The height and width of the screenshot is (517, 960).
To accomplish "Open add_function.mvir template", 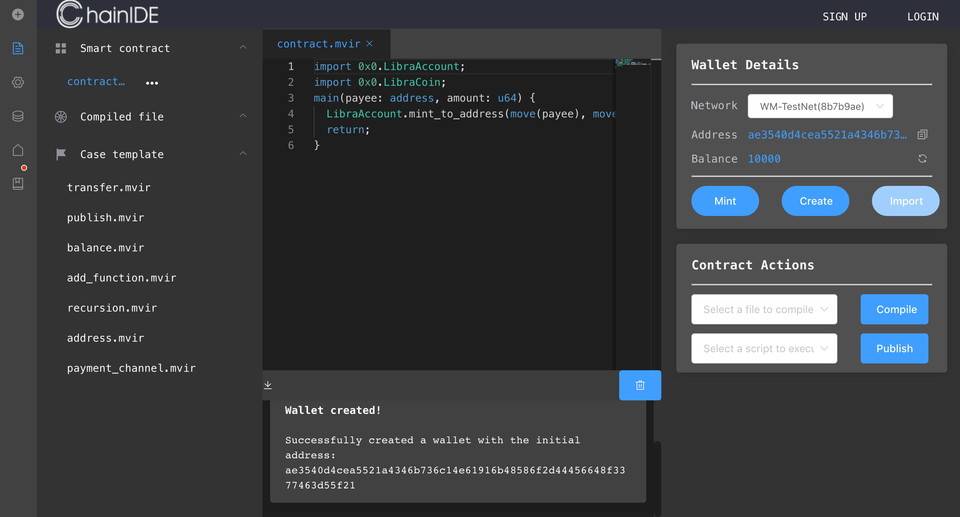I will click(122, 277).
